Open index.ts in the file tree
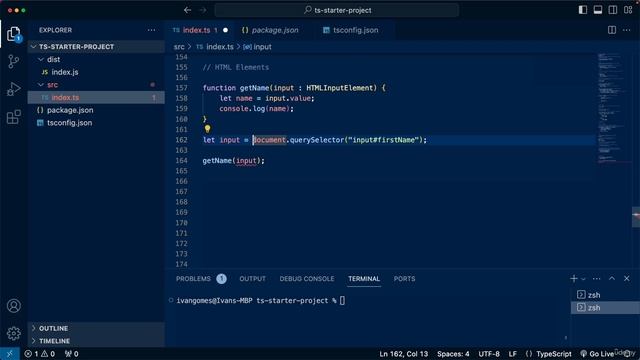640x360 pixels. 96,98
